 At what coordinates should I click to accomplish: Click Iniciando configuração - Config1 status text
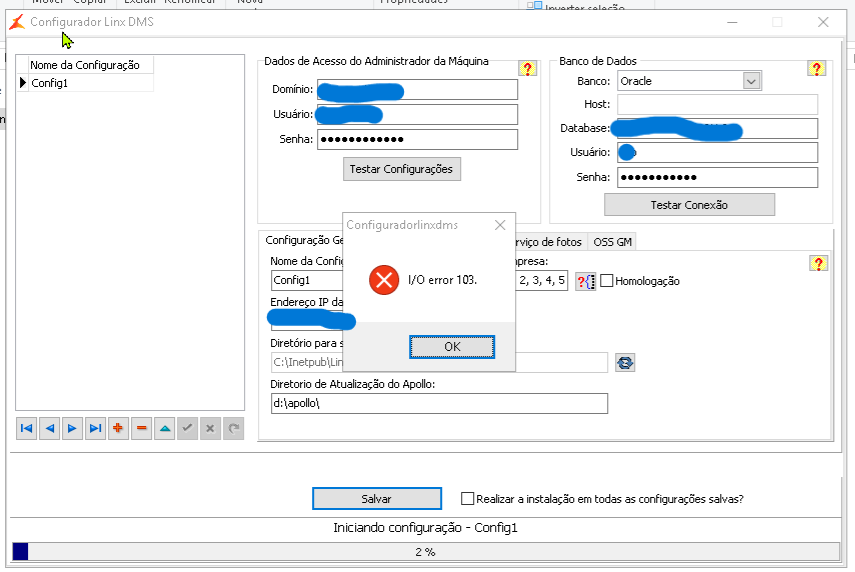click(x=425, y=528)
